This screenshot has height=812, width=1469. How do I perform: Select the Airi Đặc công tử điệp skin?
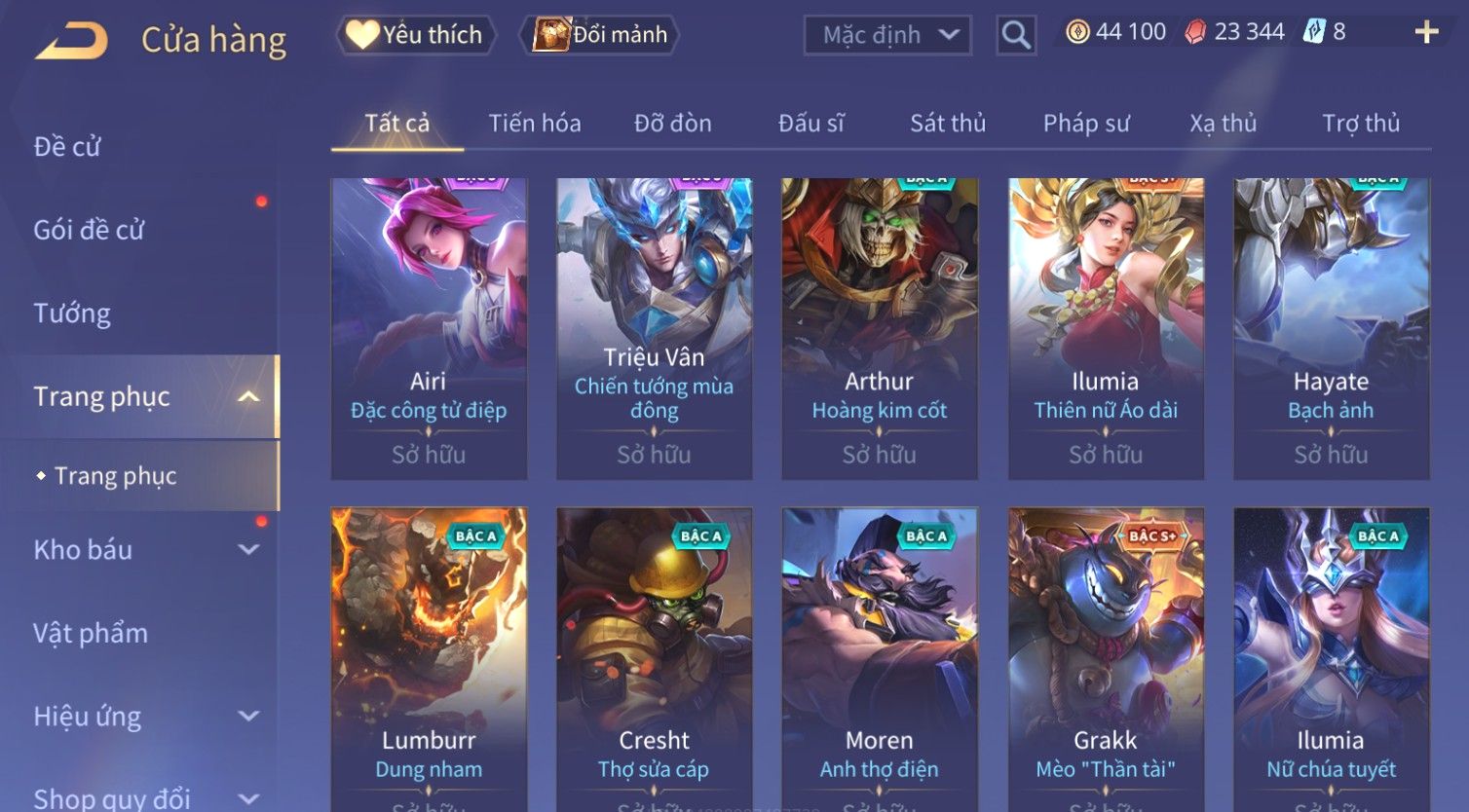tap(429, 328)
